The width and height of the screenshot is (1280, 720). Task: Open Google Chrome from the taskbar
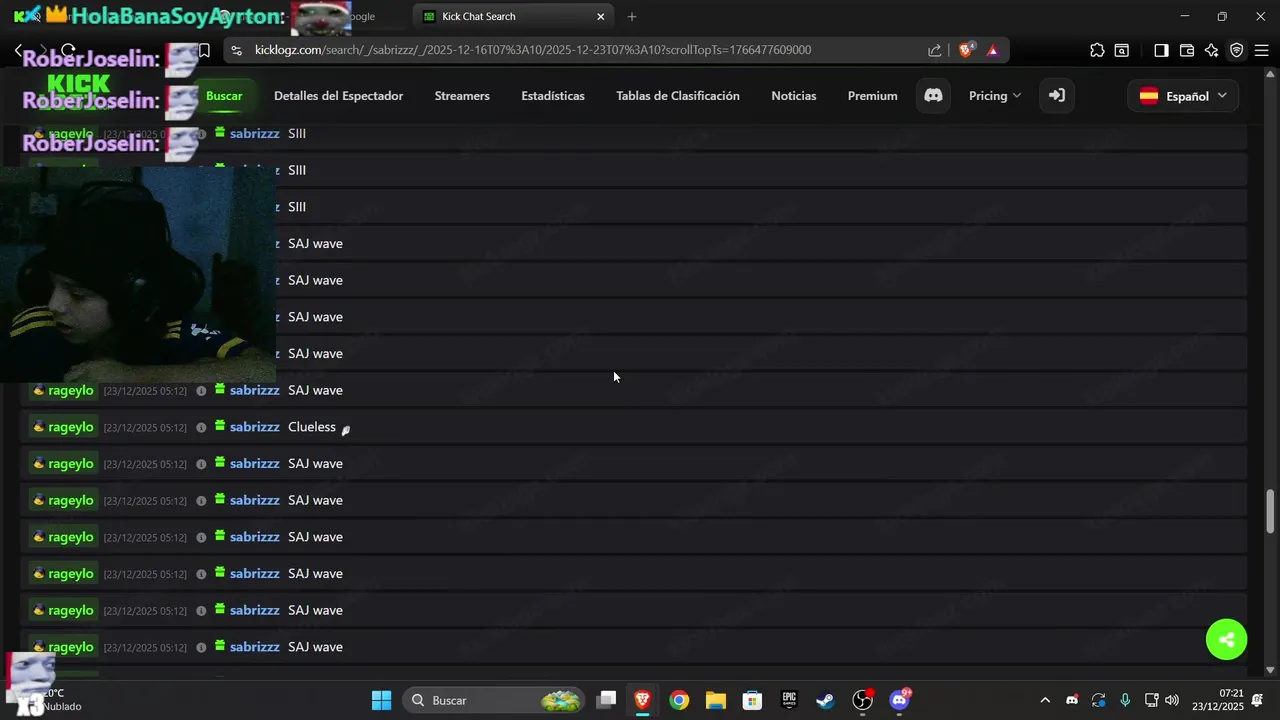point(679,700)
